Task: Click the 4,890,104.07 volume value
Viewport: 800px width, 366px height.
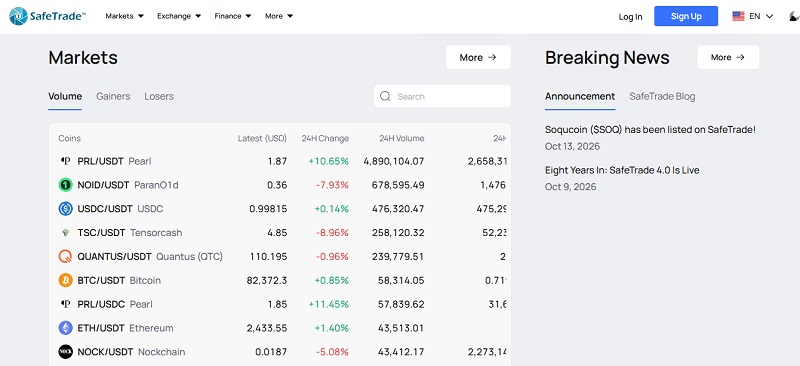Action: [x=394, y=161]
